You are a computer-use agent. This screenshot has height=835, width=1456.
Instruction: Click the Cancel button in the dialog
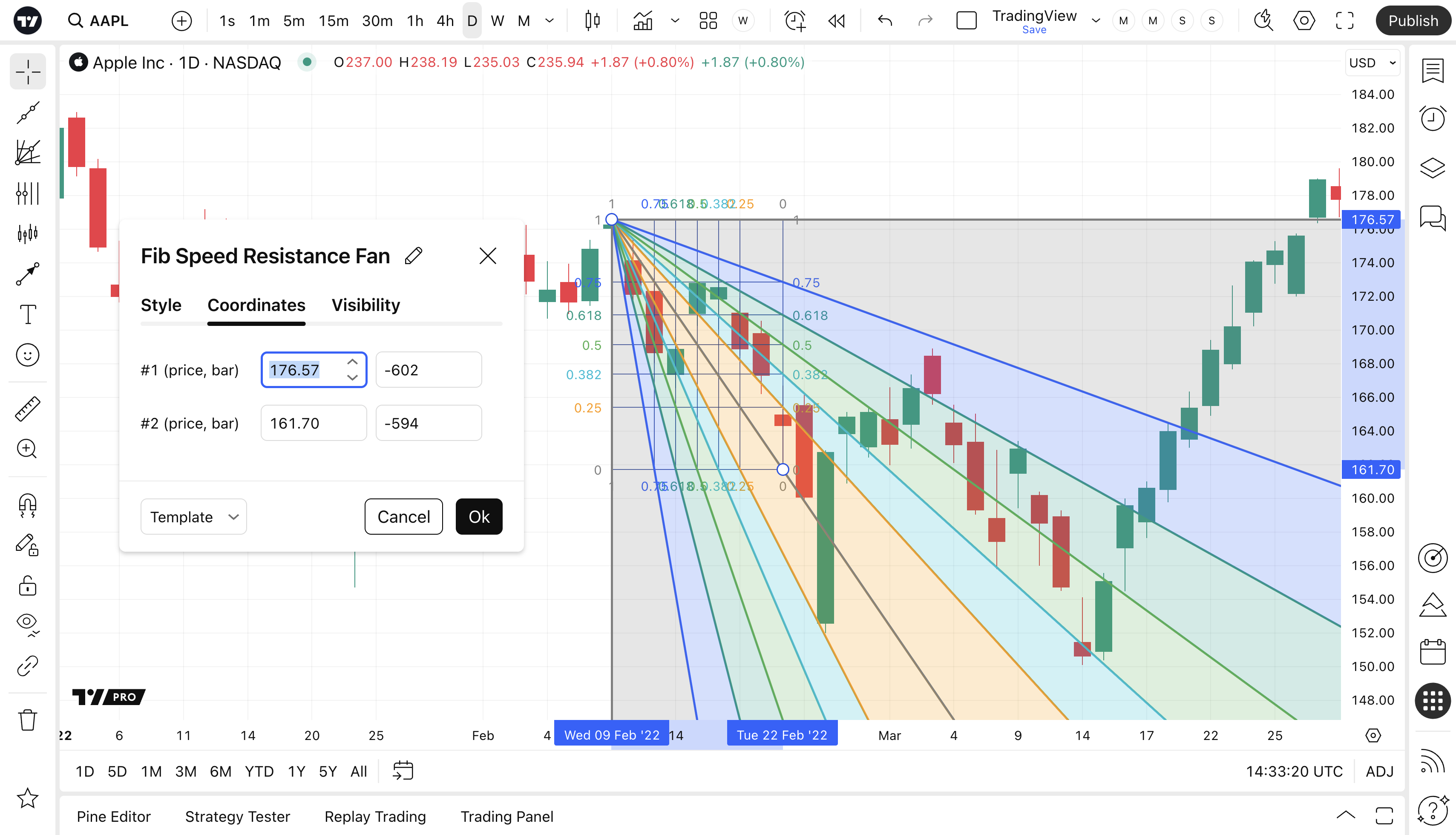pyautogui.click(x=403, y=517)
